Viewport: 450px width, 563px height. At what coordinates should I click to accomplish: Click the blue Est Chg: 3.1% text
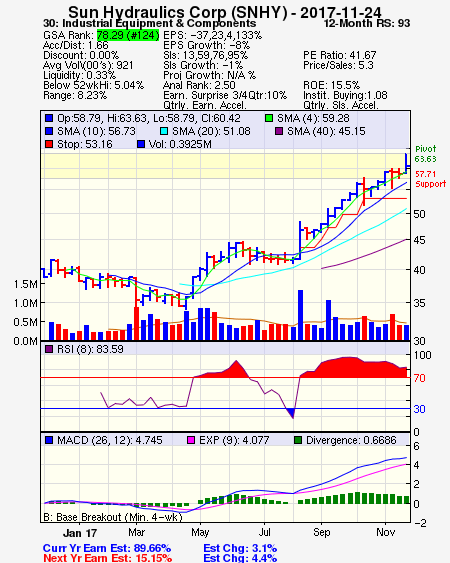click(x=240, y=549)
